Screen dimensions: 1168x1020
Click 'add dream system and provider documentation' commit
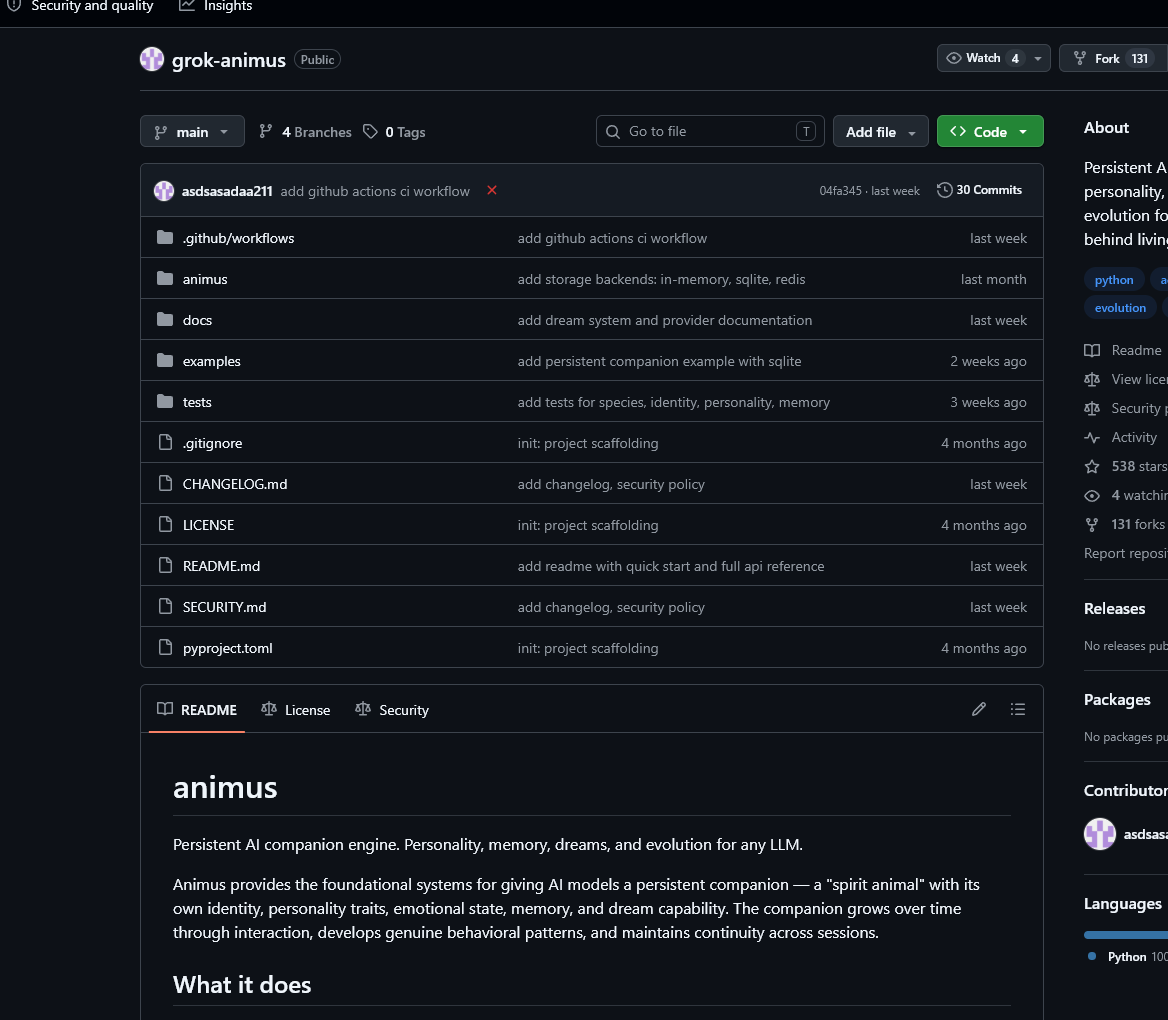pyautogui.click(x=664, y=320)
